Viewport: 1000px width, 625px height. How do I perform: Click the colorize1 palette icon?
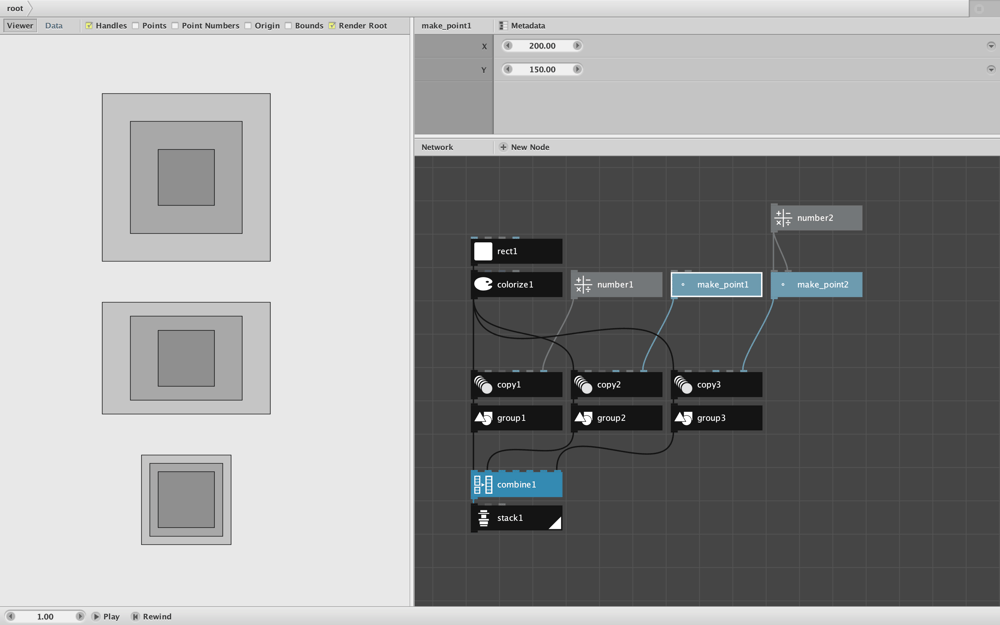pos(483,284)
